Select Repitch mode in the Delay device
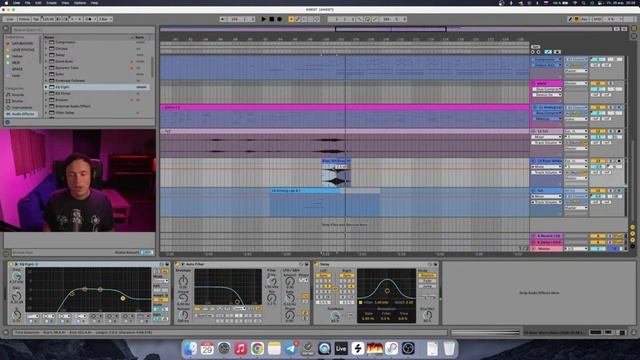 pos(427,276)
